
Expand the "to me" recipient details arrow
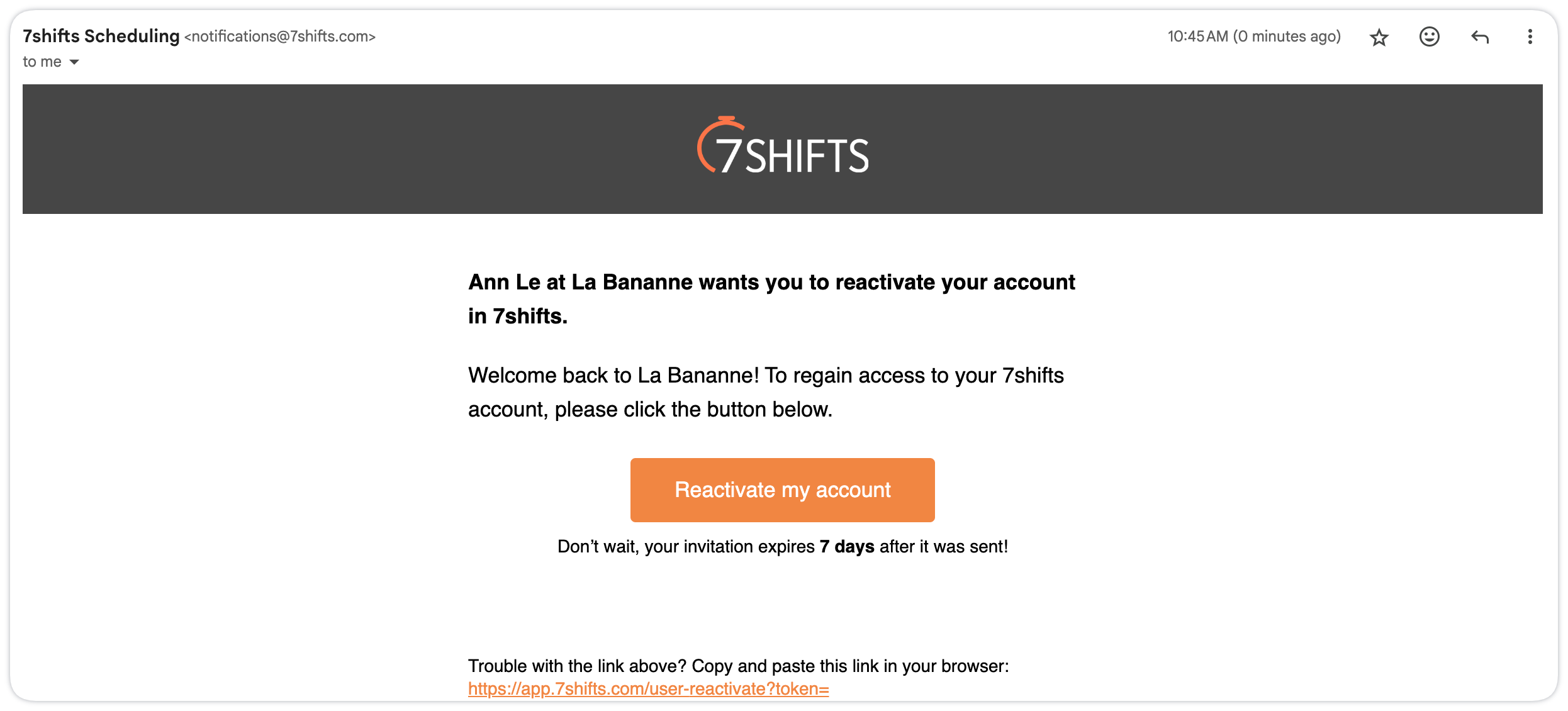pyautogui.click(x=74, y=62)
